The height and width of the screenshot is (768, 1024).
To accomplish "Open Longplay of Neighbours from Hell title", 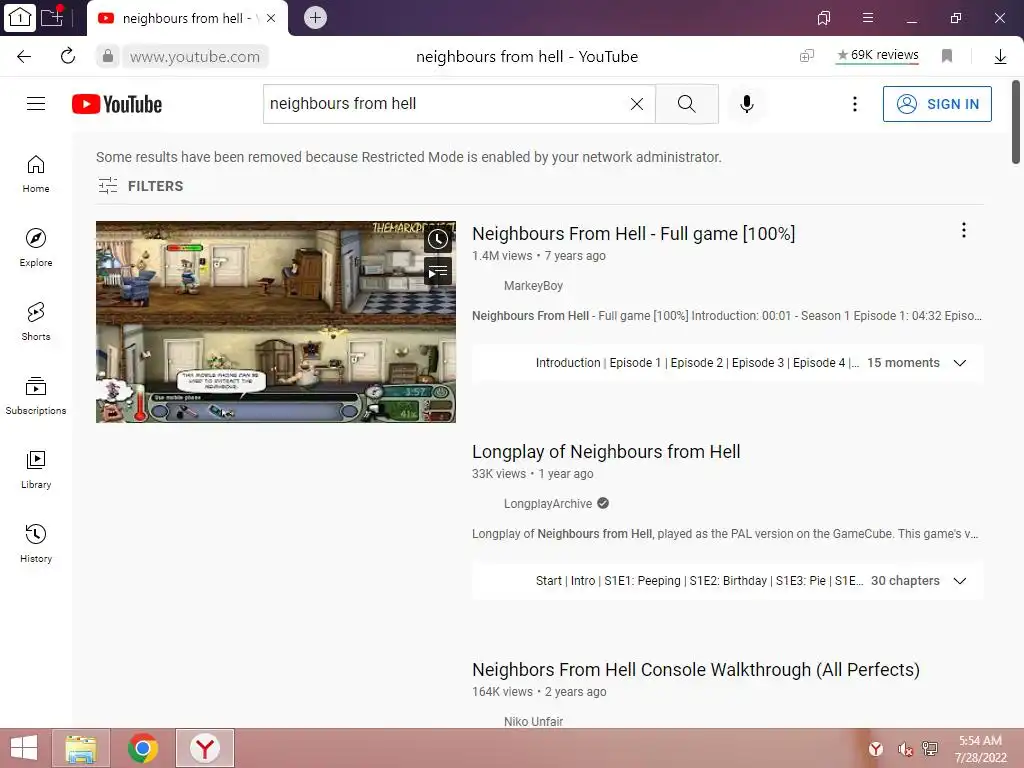I will 606,452.
